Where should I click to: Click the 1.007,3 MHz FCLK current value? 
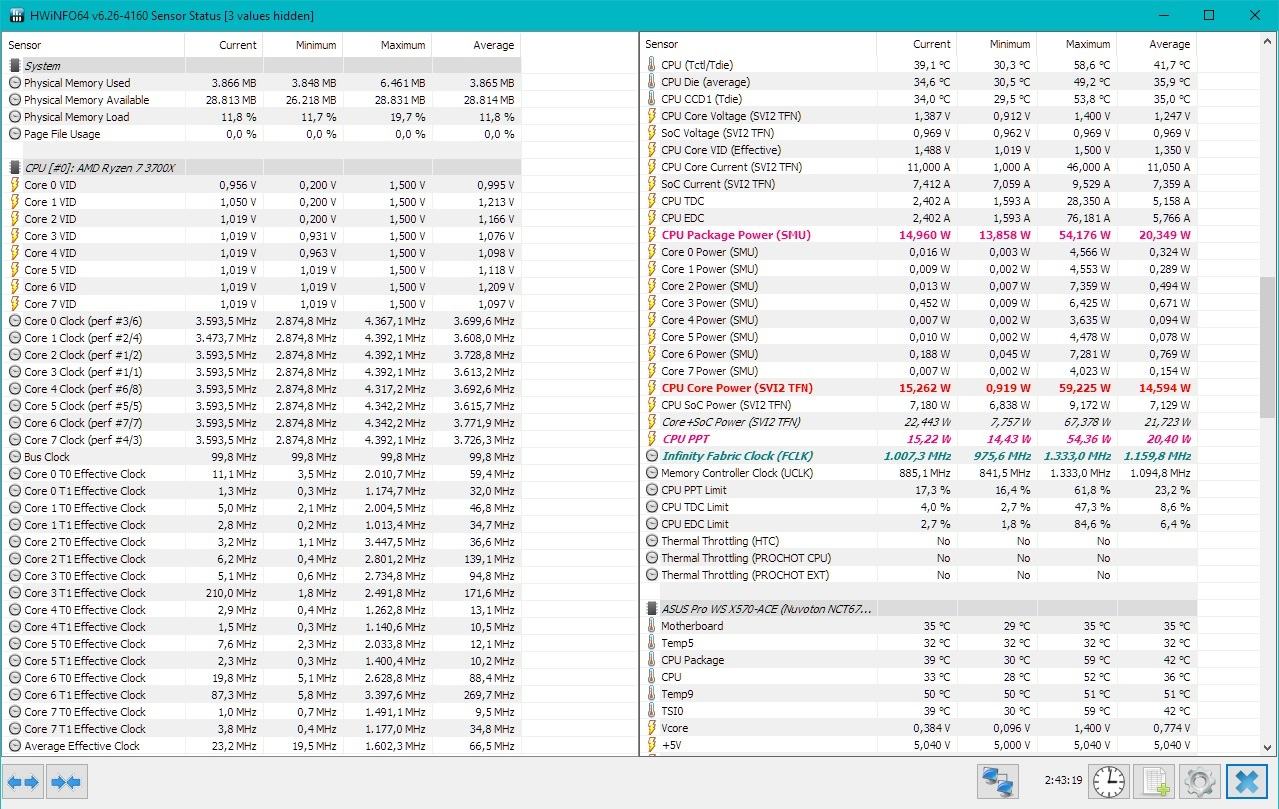(x=917, y=456)
